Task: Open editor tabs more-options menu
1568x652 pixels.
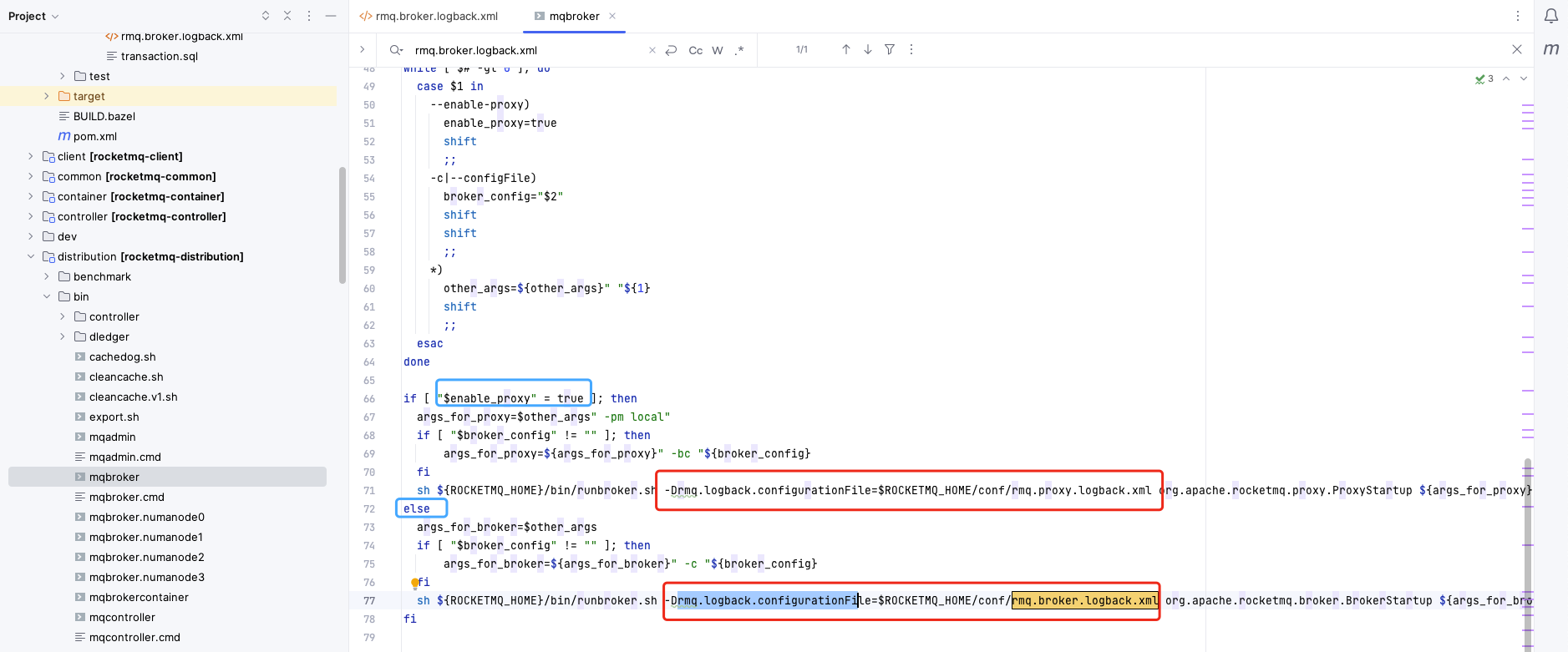Action: click(x=1518, y=16)
